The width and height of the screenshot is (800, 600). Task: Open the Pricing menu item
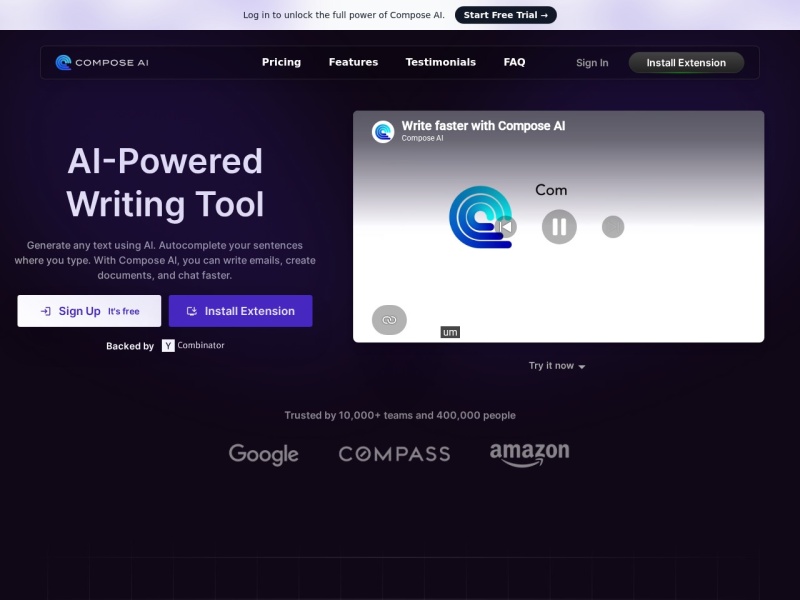click(281, 62)
